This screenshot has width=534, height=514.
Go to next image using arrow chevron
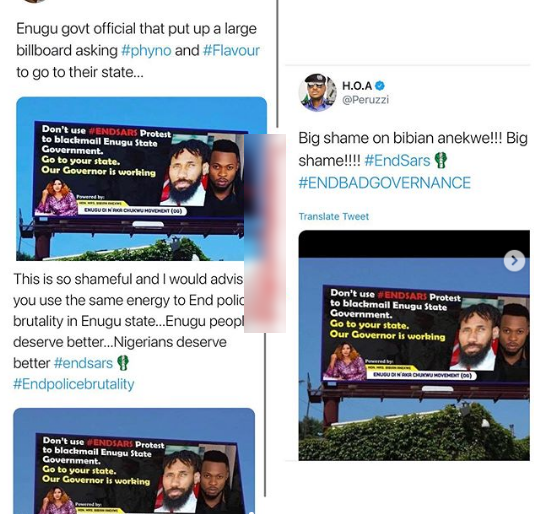point(514,261)
